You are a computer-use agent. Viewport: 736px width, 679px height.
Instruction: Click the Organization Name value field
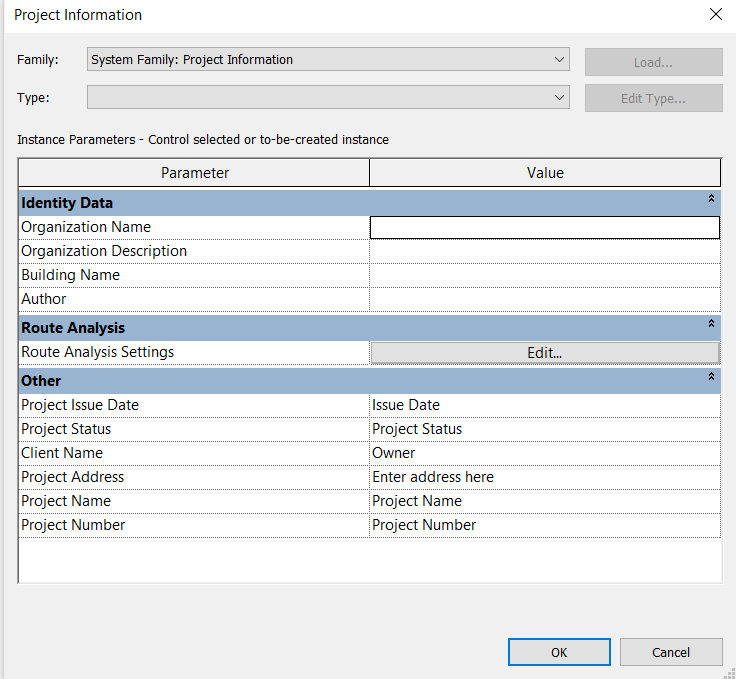(545, 228)
